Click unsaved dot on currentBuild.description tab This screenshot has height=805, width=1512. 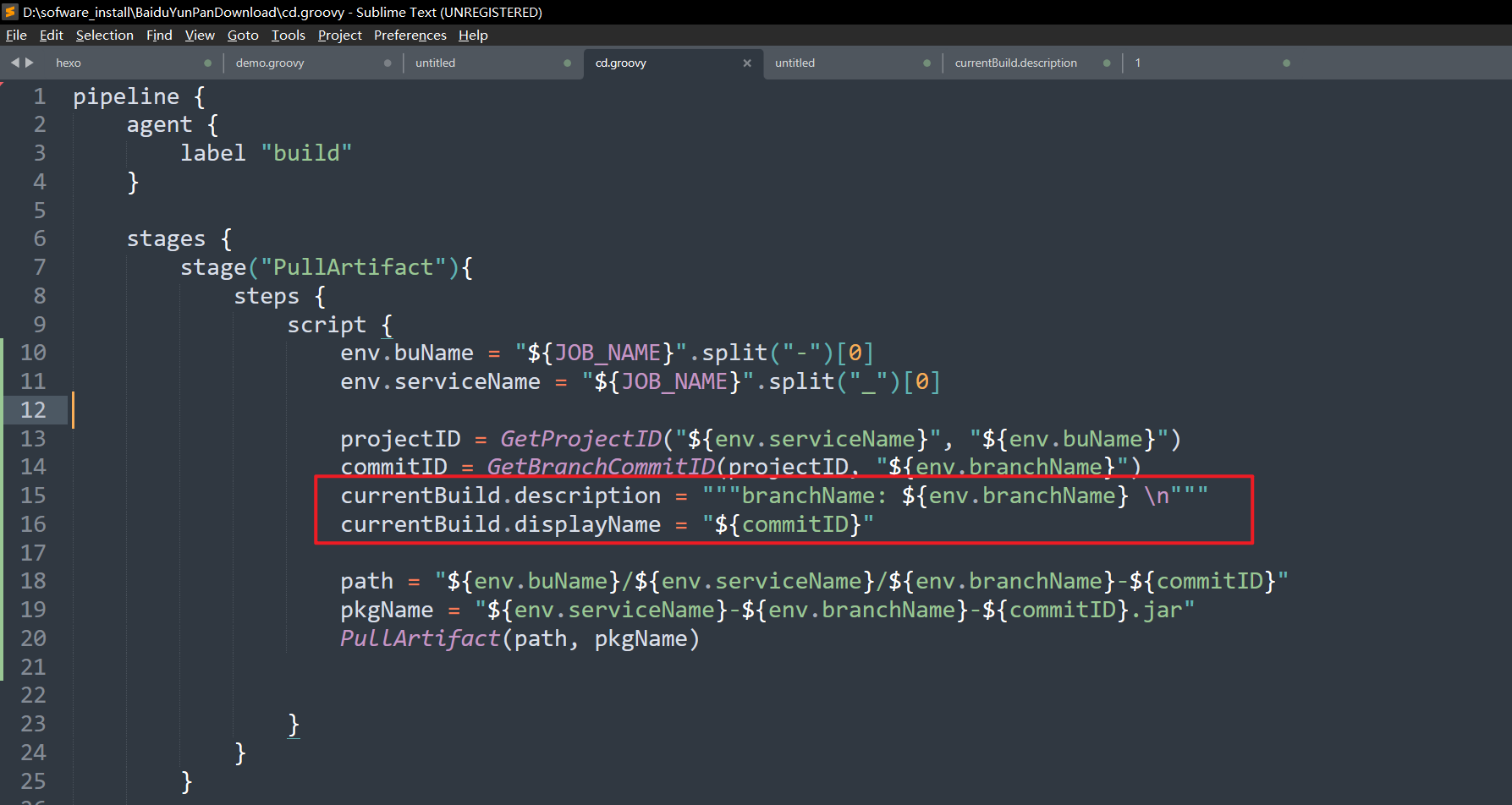point(1107,63)
